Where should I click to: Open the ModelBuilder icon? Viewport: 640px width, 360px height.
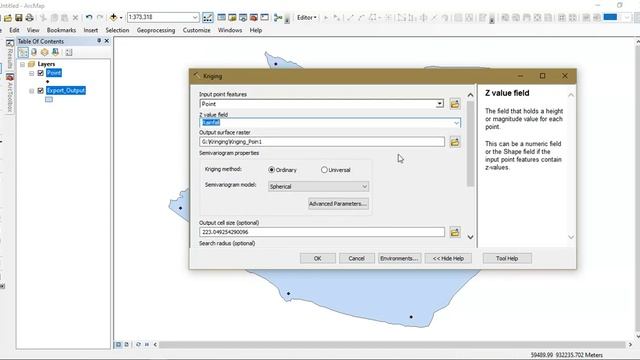278,18
